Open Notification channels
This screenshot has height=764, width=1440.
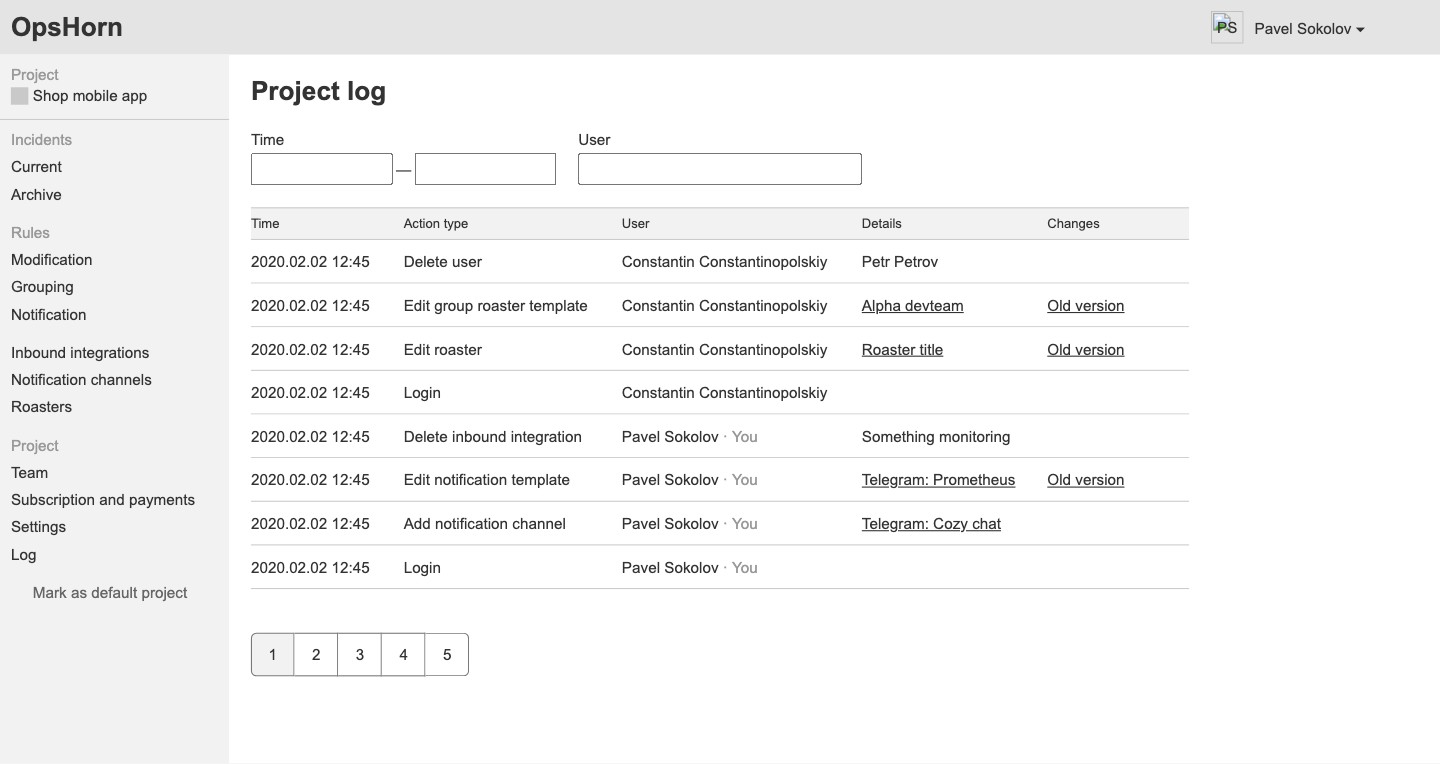(x=81, y=380)
